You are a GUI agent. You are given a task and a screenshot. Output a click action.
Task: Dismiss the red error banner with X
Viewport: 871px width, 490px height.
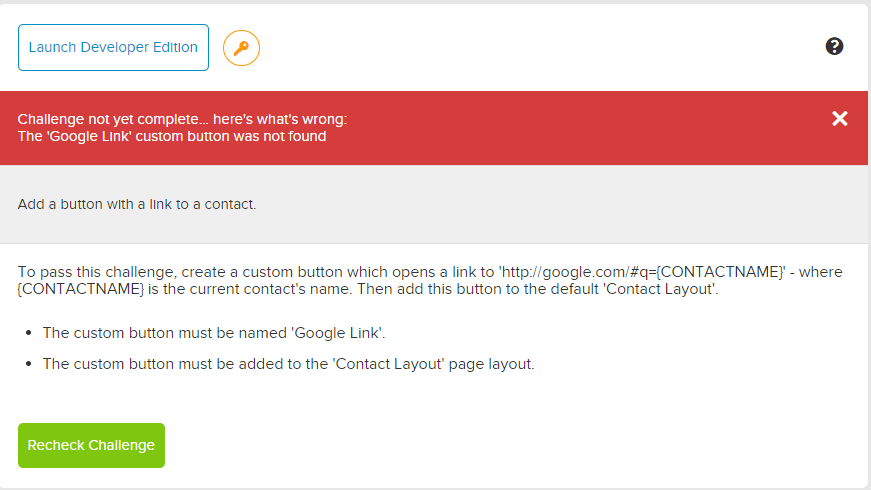click(840, 119)
